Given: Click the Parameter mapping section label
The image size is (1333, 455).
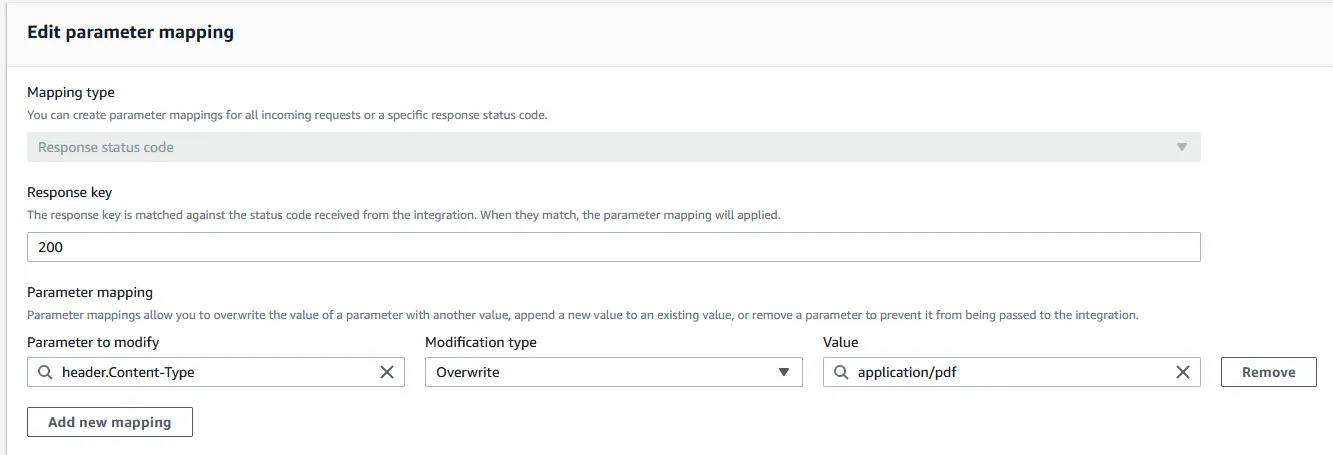Looking at the screenshot, I should tap(90, 292).
